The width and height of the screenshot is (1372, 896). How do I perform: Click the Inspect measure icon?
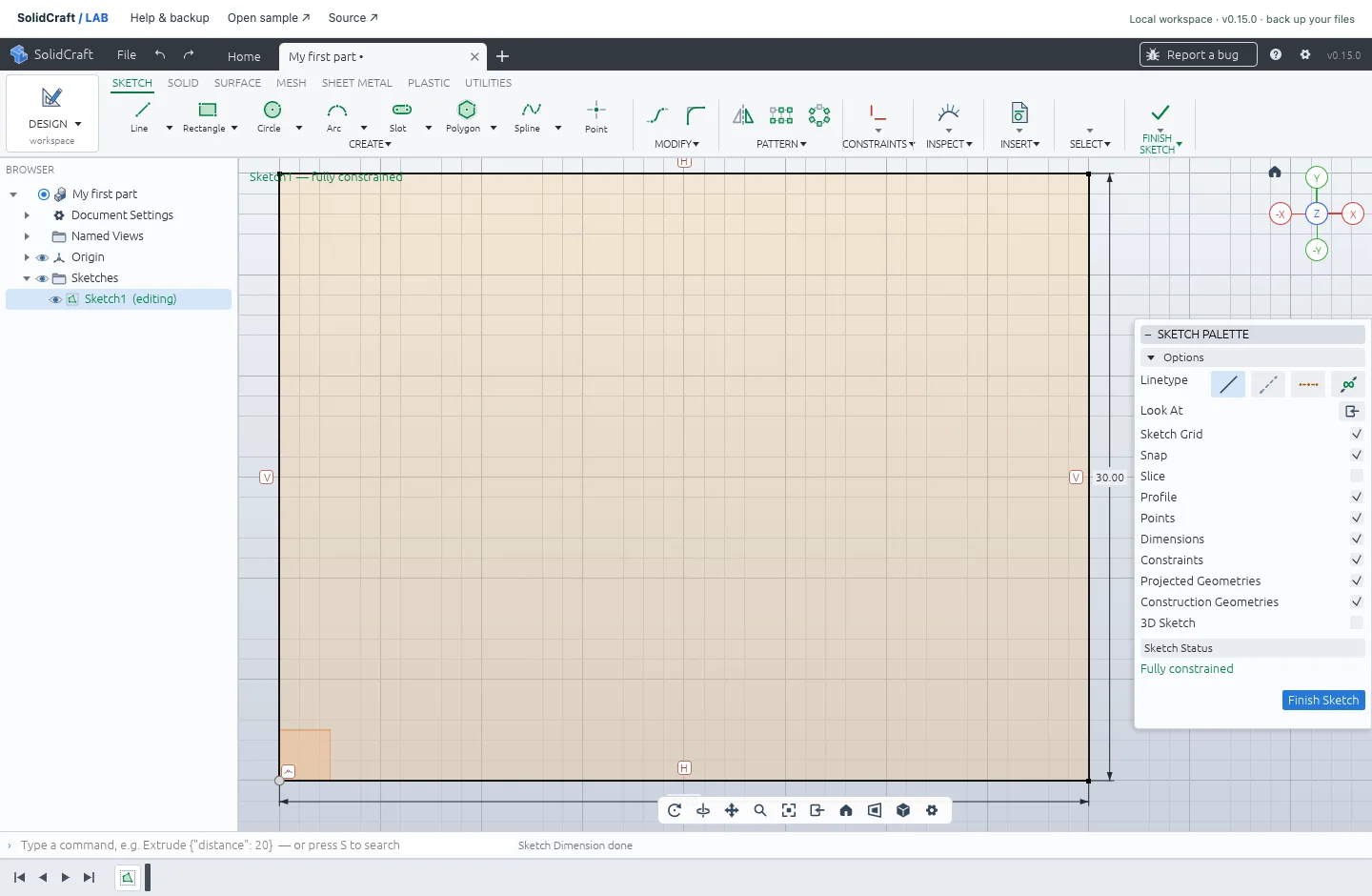pos(948,113)
